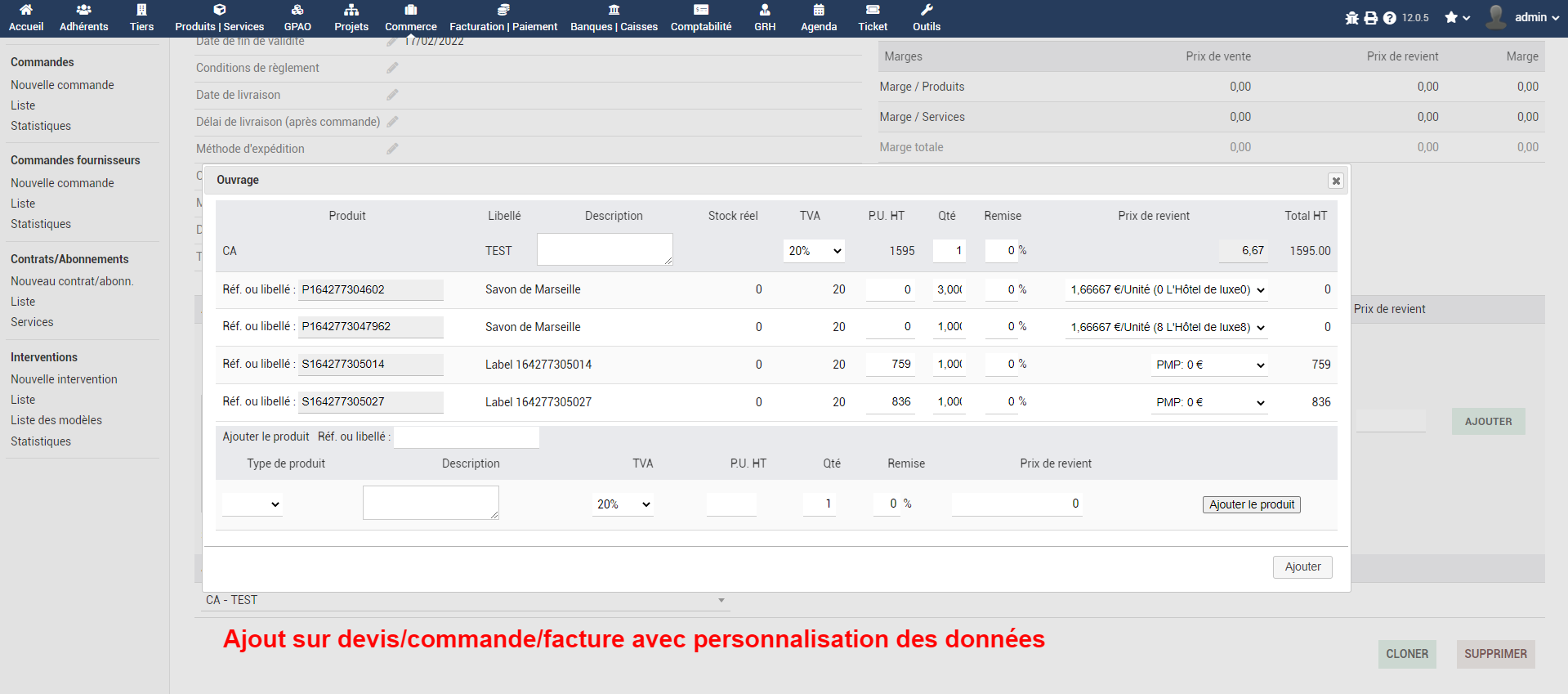Expand the PMP: 0 € dropdown for S164277305014
The height and width of the screenshot is (694, 1568).
tap(1209, 365)
